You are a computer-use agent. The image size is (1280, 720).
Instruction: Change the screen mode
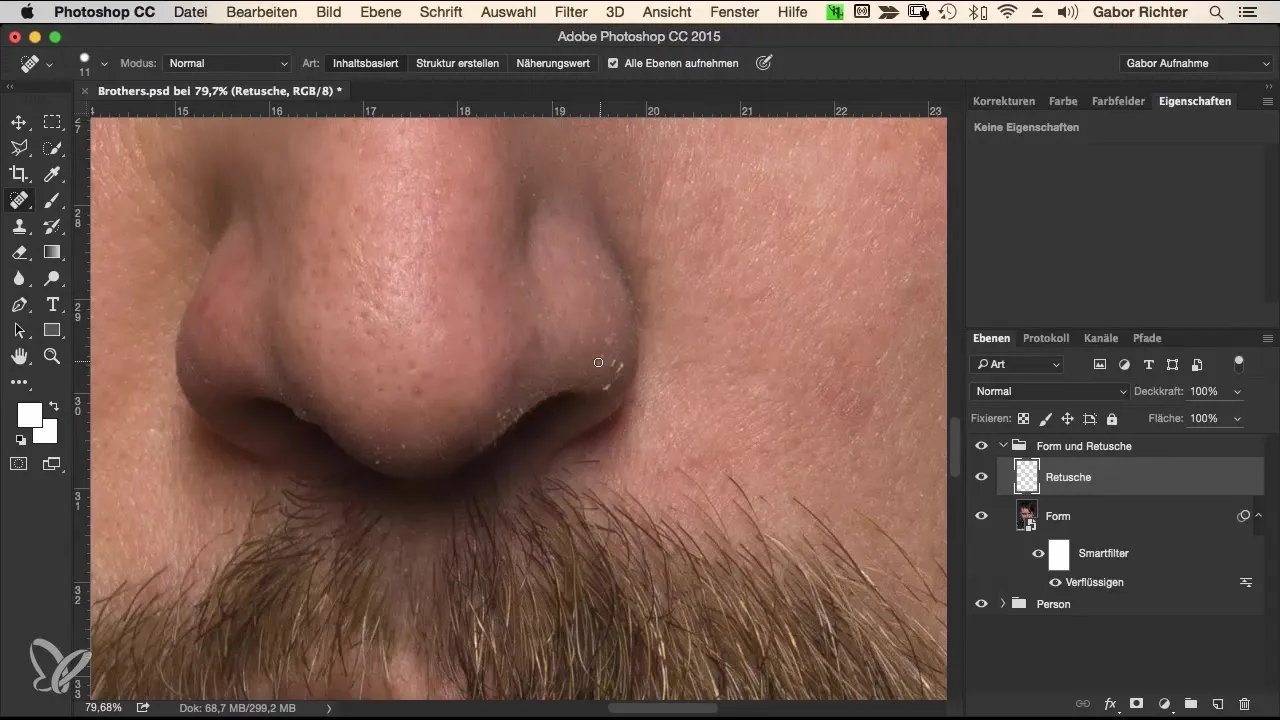[51, 463]
